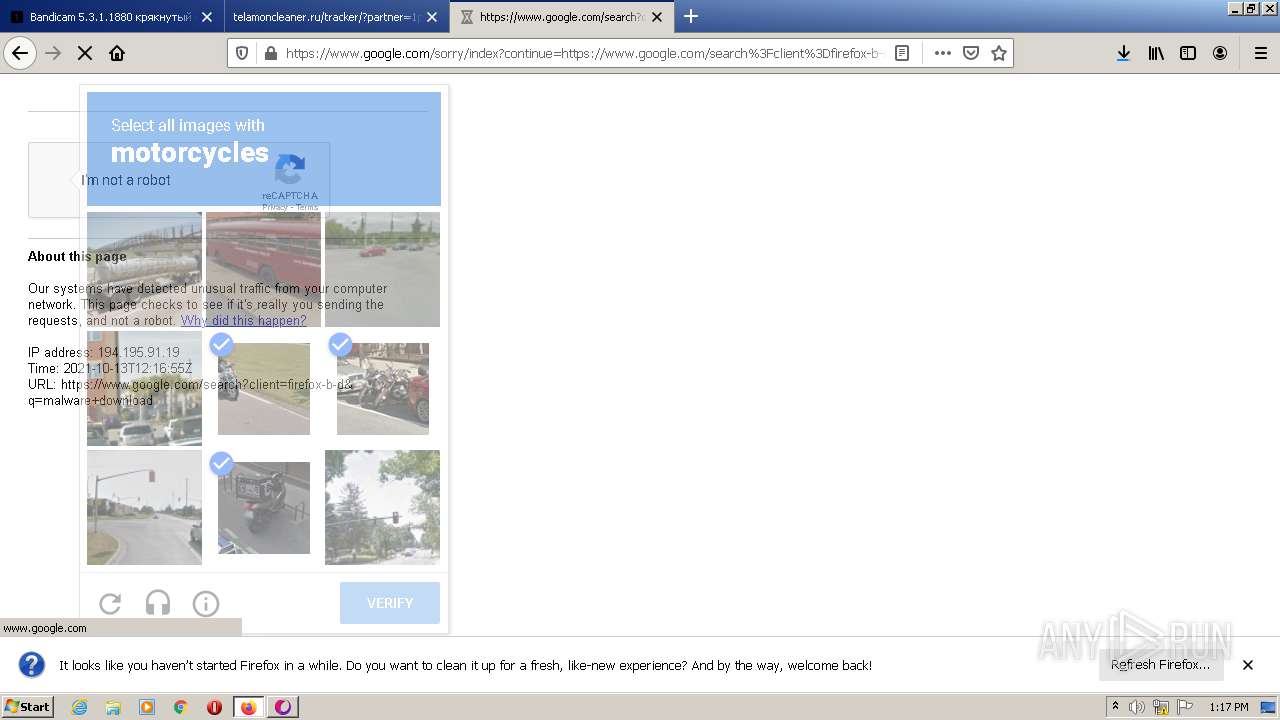Open the Action Center flag icon
The image size is (1280, 720).
(1185, 707)
